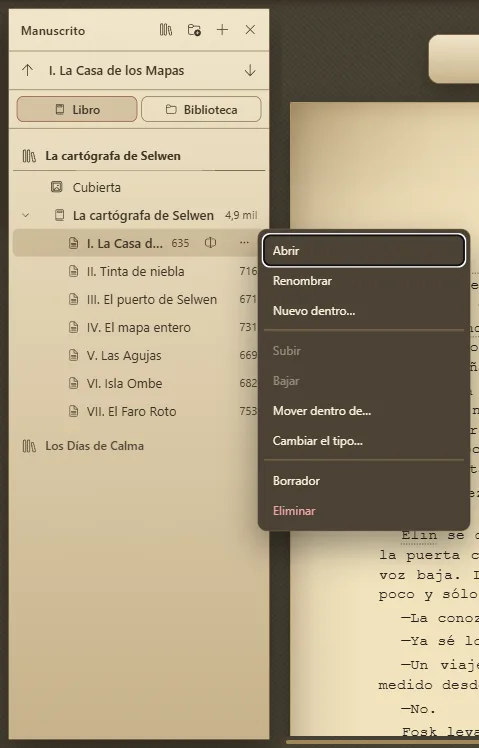Choose Abrir in the context menu
Image resolution: width=479 pixels, height=748 pixels.
(x=364, y=250)
